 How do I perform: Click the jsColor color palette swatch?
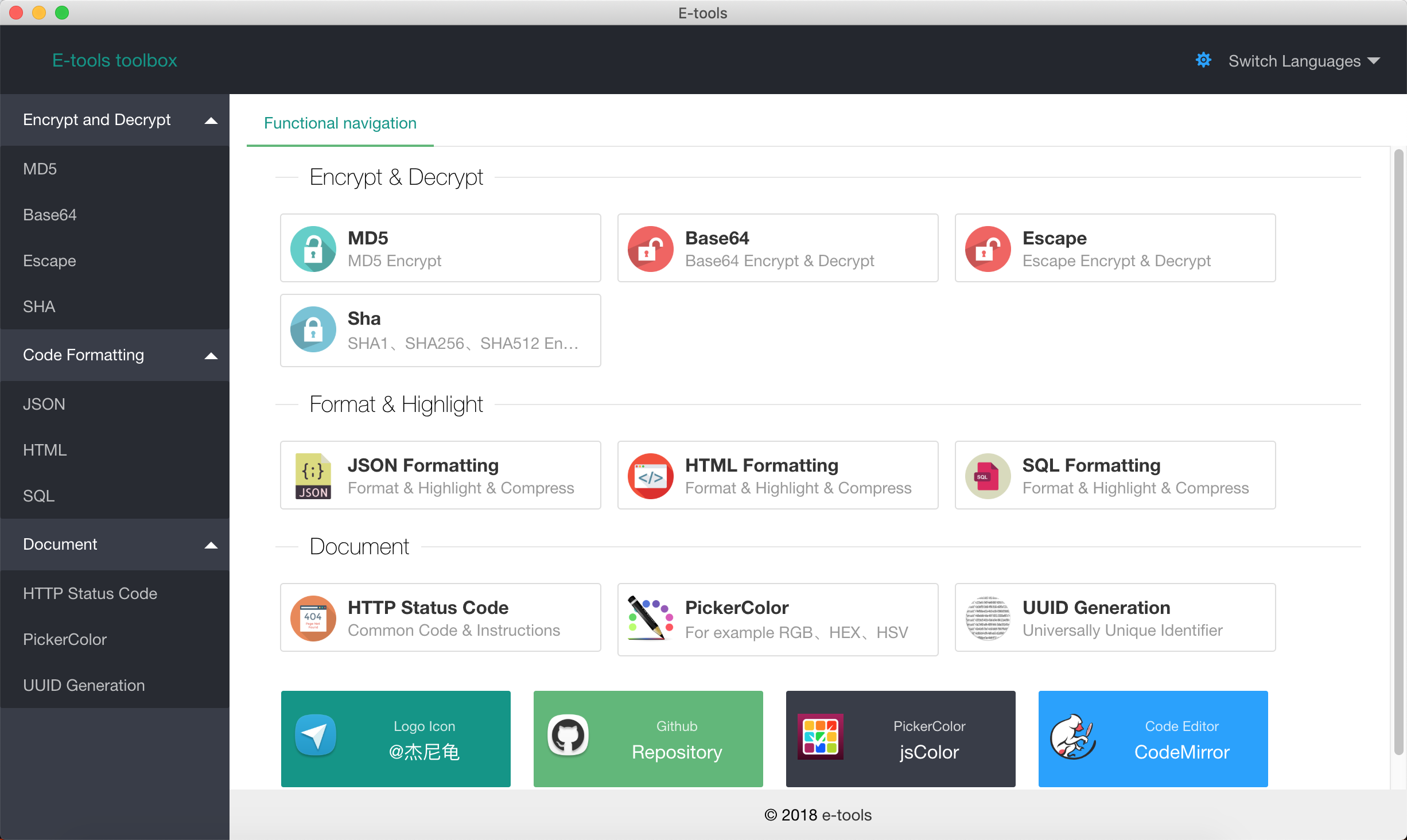click(x=820, y=737)
